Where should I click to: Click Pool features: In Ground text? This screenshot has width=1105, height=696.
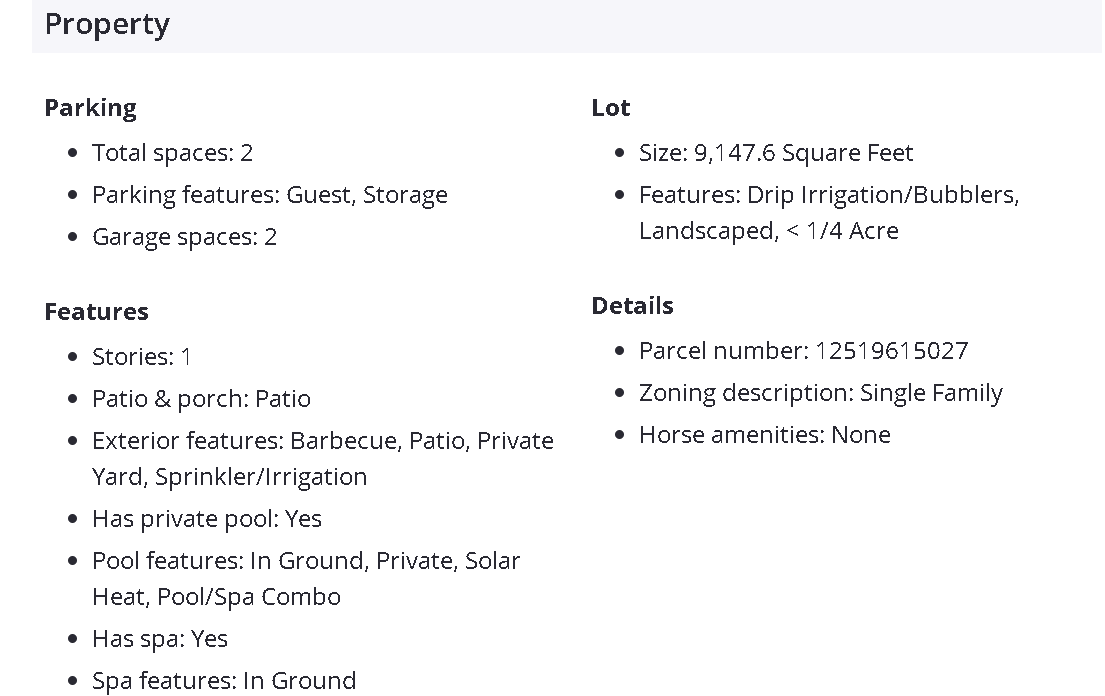[x=305, y=561]
